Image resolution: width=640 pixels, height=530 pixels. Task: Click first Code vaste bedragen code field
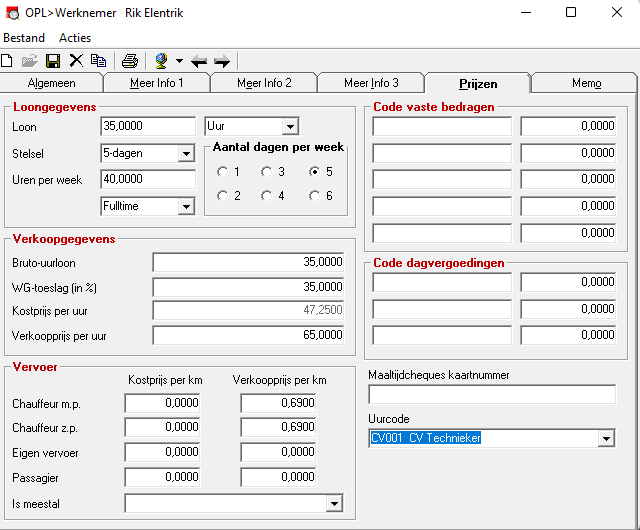442,126
